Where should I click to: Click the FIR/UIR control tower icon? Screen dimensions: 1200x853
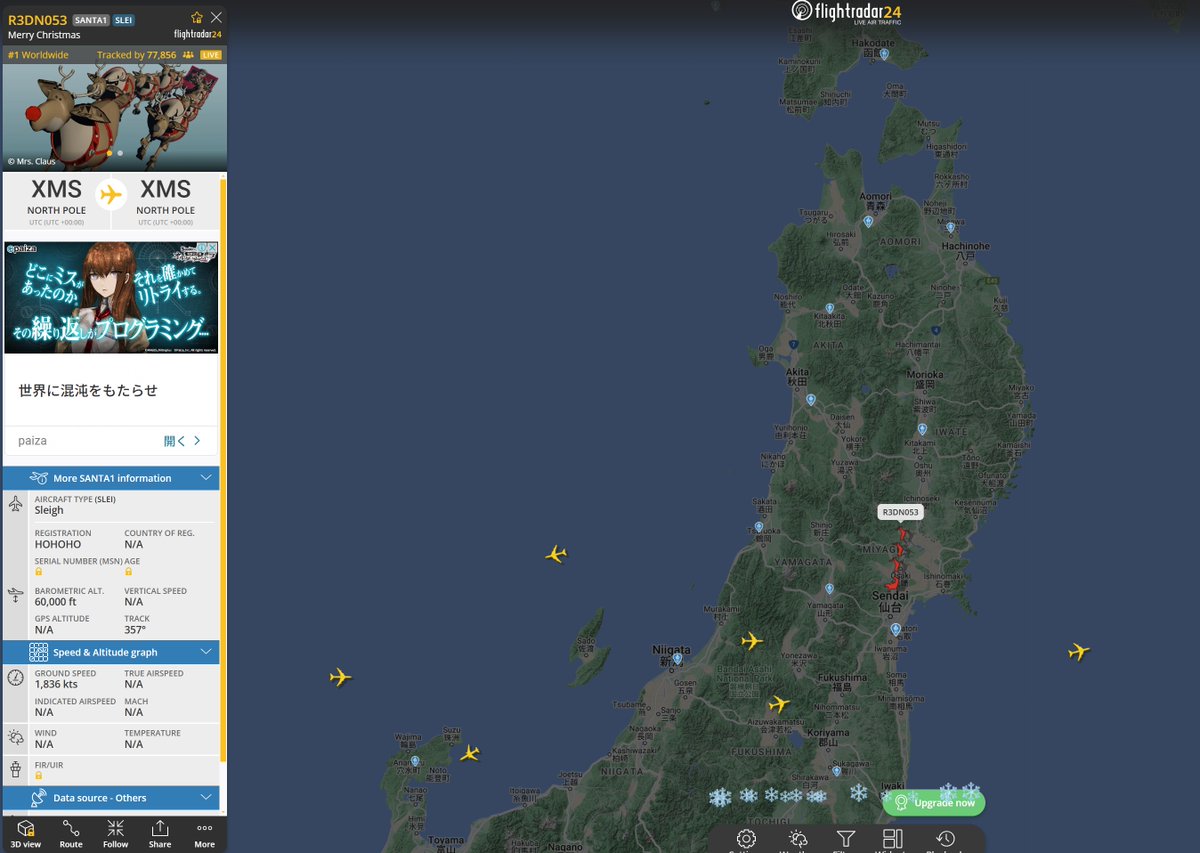pyautogui.click(x=15, y=769)
